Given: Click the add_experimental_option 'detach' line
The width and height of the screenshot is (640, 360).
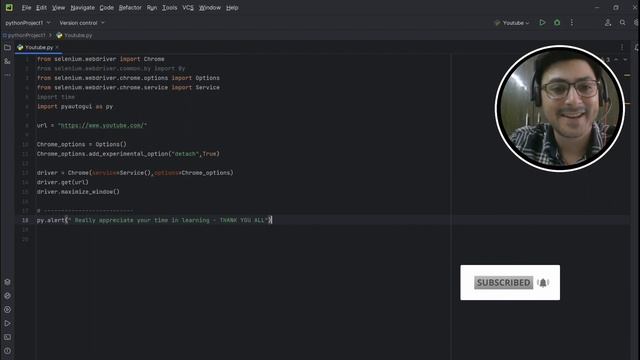Looking at the screenshot, I should click(128, 154).
